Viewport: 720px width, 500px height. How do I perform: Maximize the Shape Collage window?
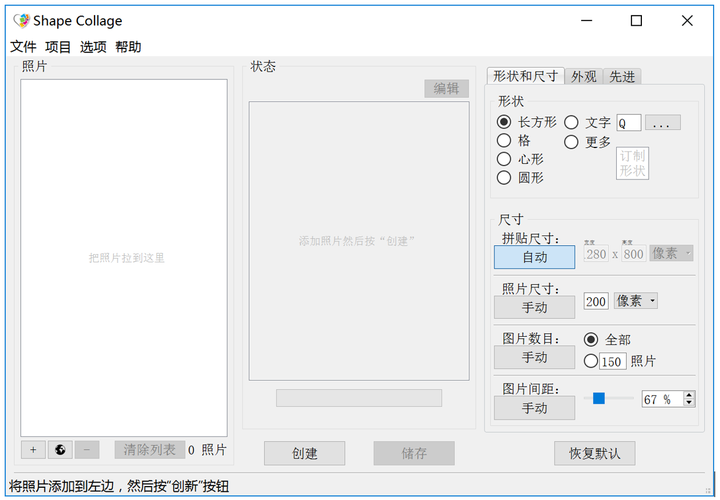click(636, 21)
